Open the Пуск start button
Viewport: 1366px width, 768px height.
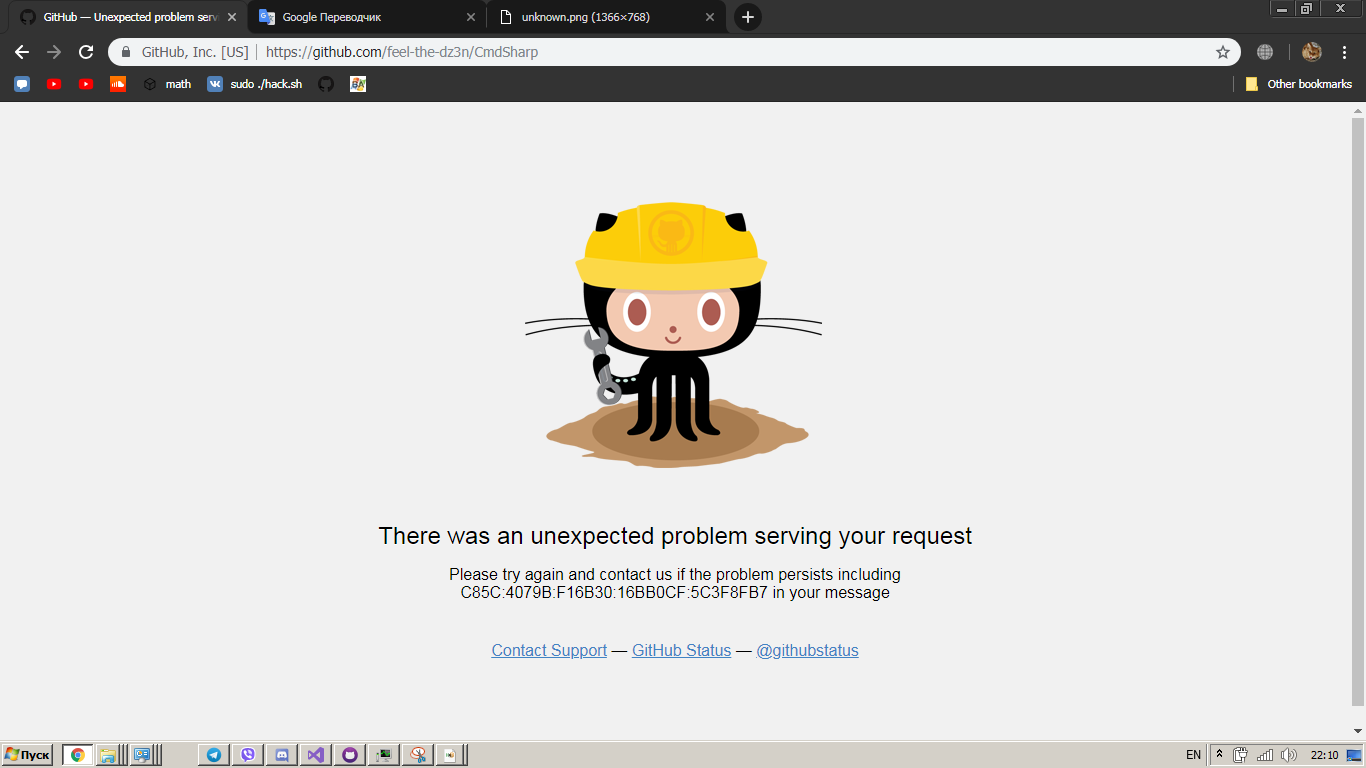(28, 755)
